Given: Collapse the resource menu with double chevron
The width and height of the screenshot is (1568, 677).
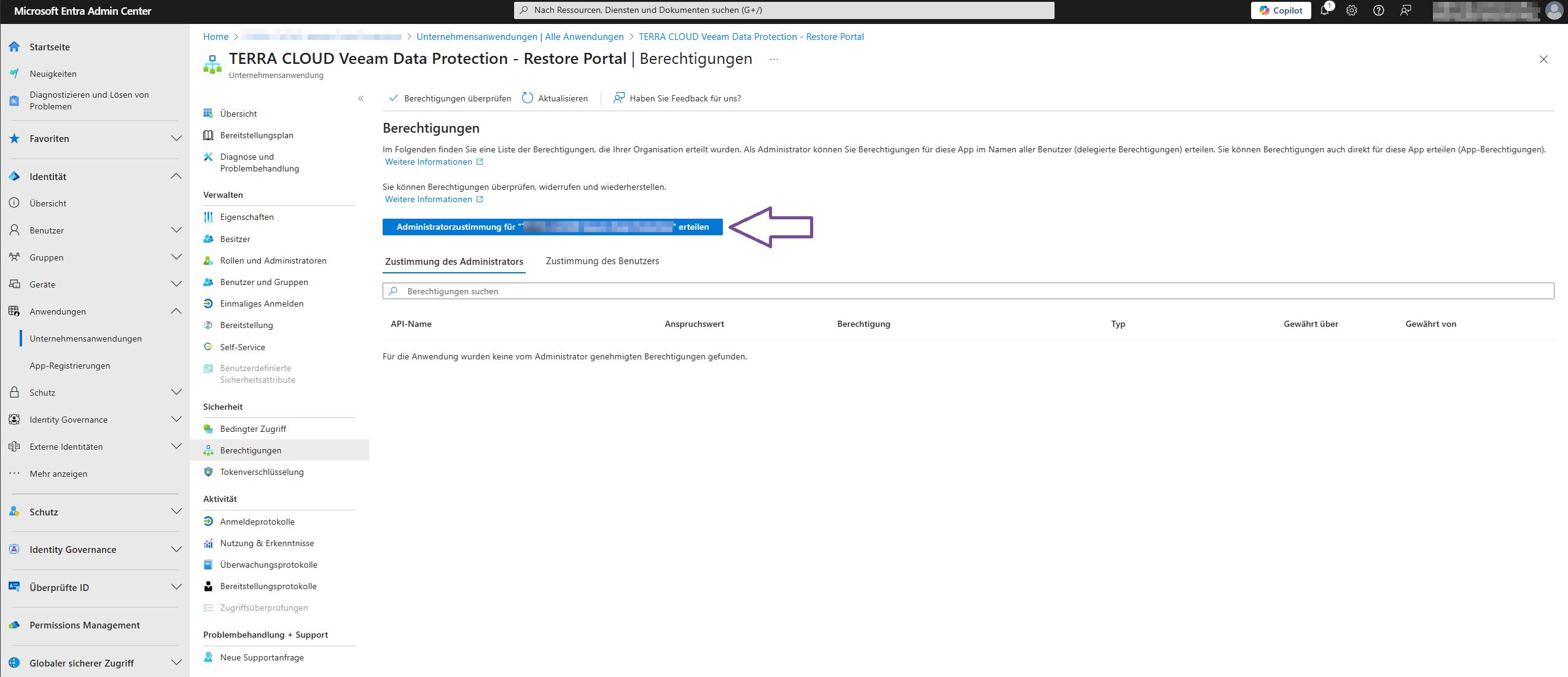Looking at the screenshot, I should 361,98.
